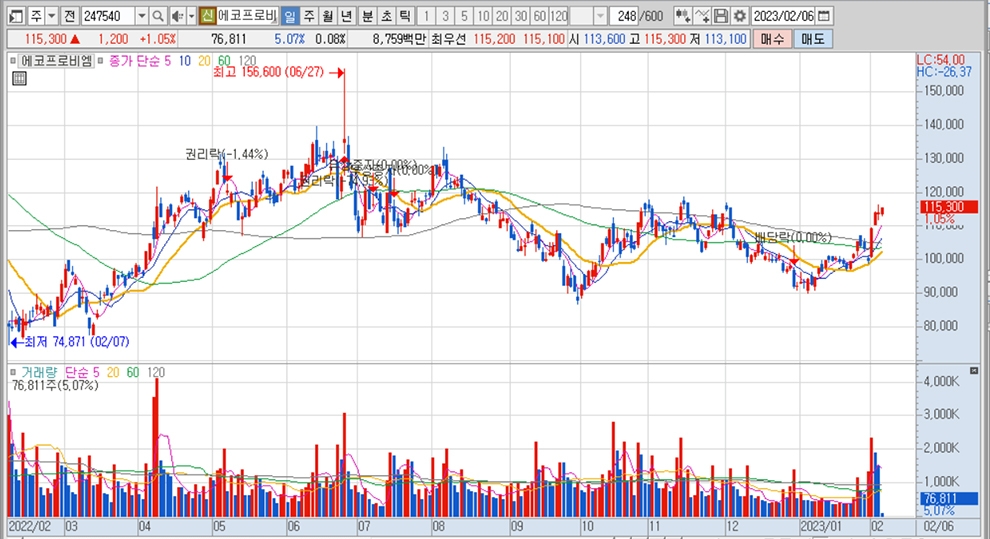Open the calendar date picker icon
This screenshot has width=990, height=539.
click(824, 16)
